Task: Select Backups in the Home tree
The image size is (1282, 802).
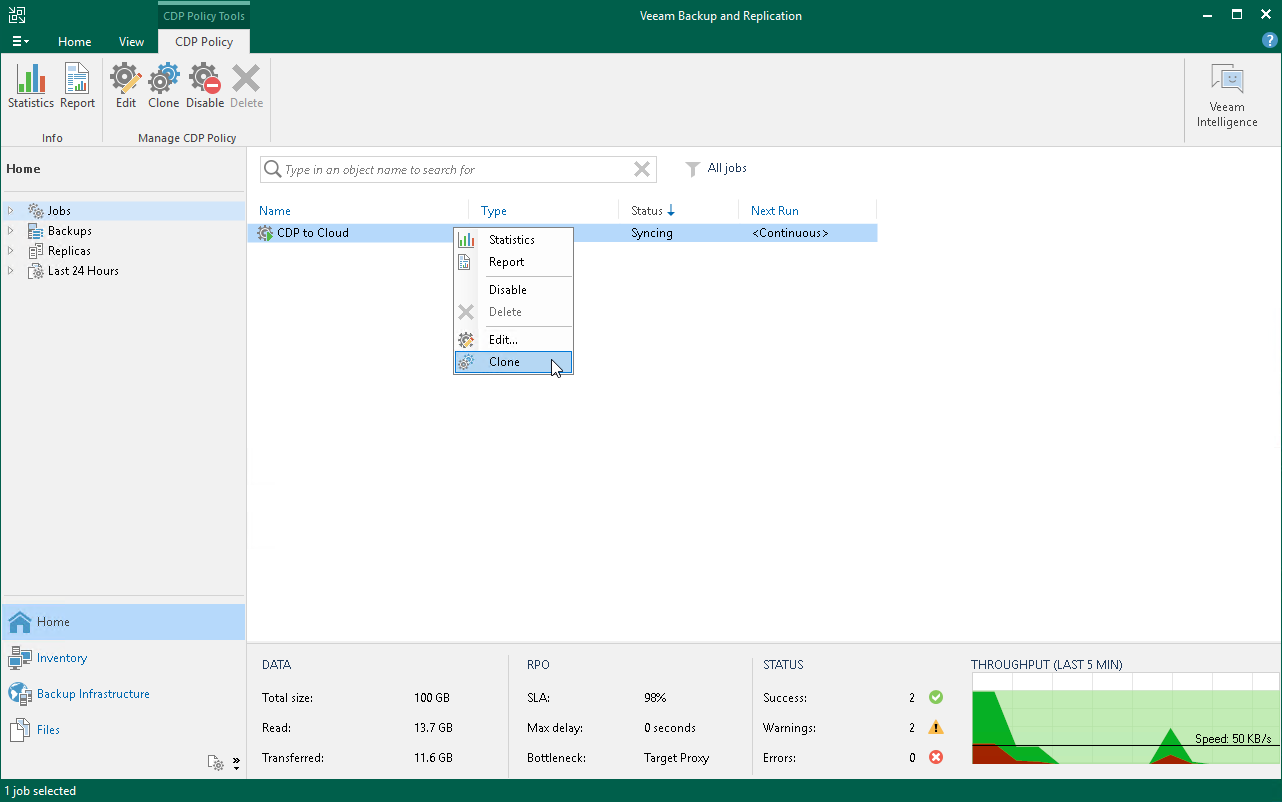Action: click(x=69, y=231)
